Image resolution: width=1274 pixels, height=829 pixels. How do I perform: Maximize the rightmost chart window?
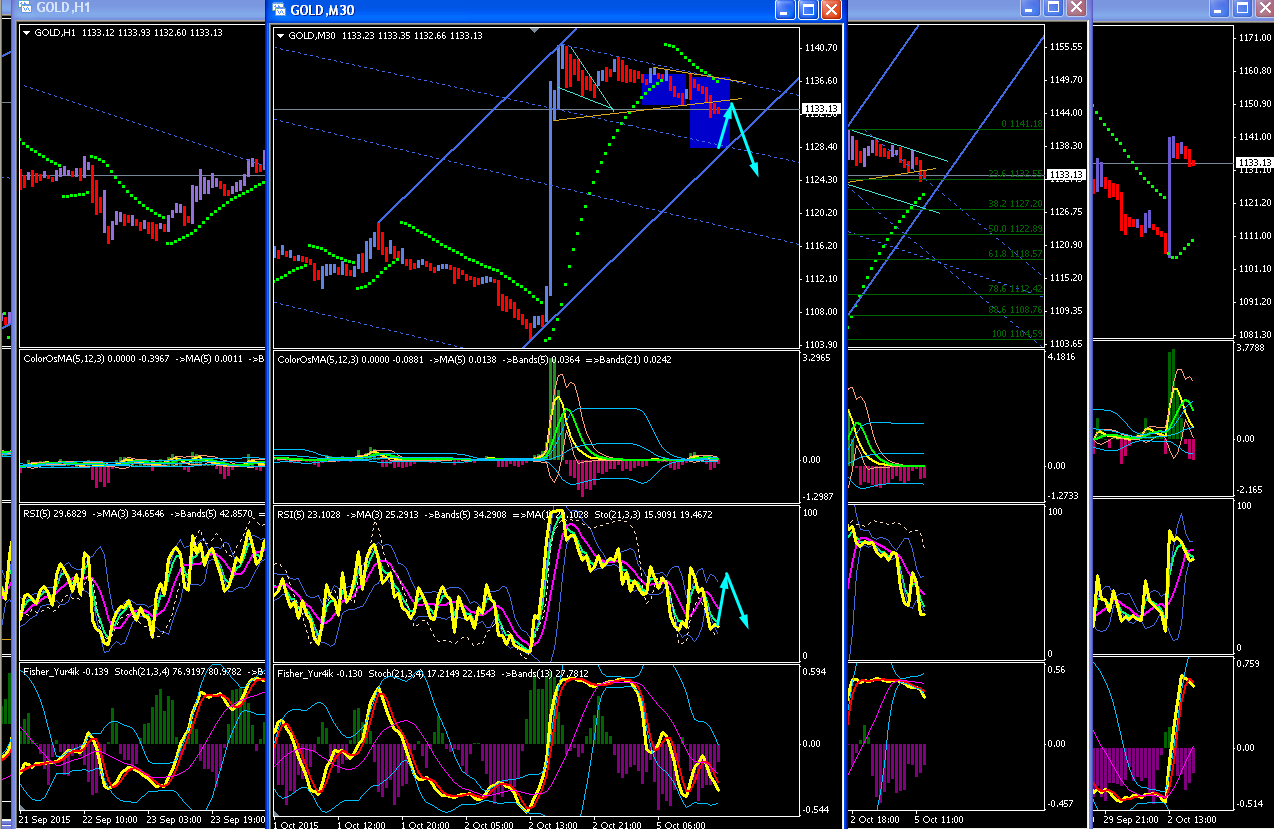pyautogui.click(x=1244, y=7)
